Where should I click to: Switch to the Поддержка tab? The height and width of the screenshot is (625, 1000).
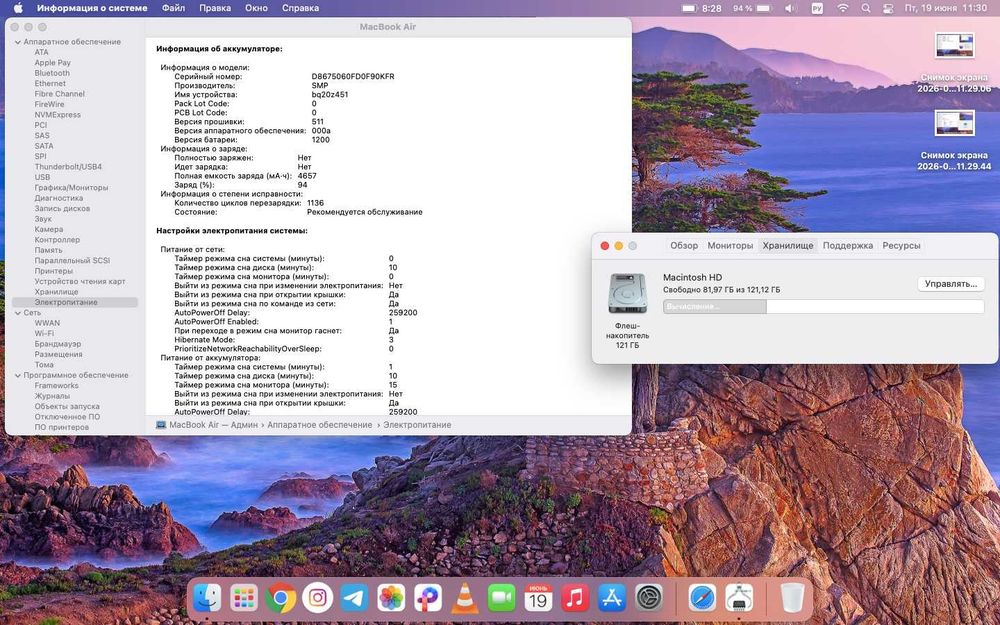click(848, 246)
